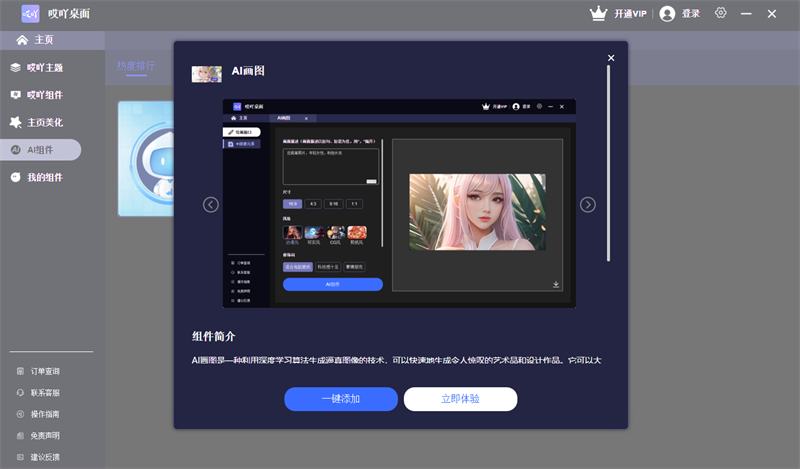Image resolution: width=800 pixels, height=469 pixels.
Task: Click the 一键添加 button
Action: (x=341, y=399)
